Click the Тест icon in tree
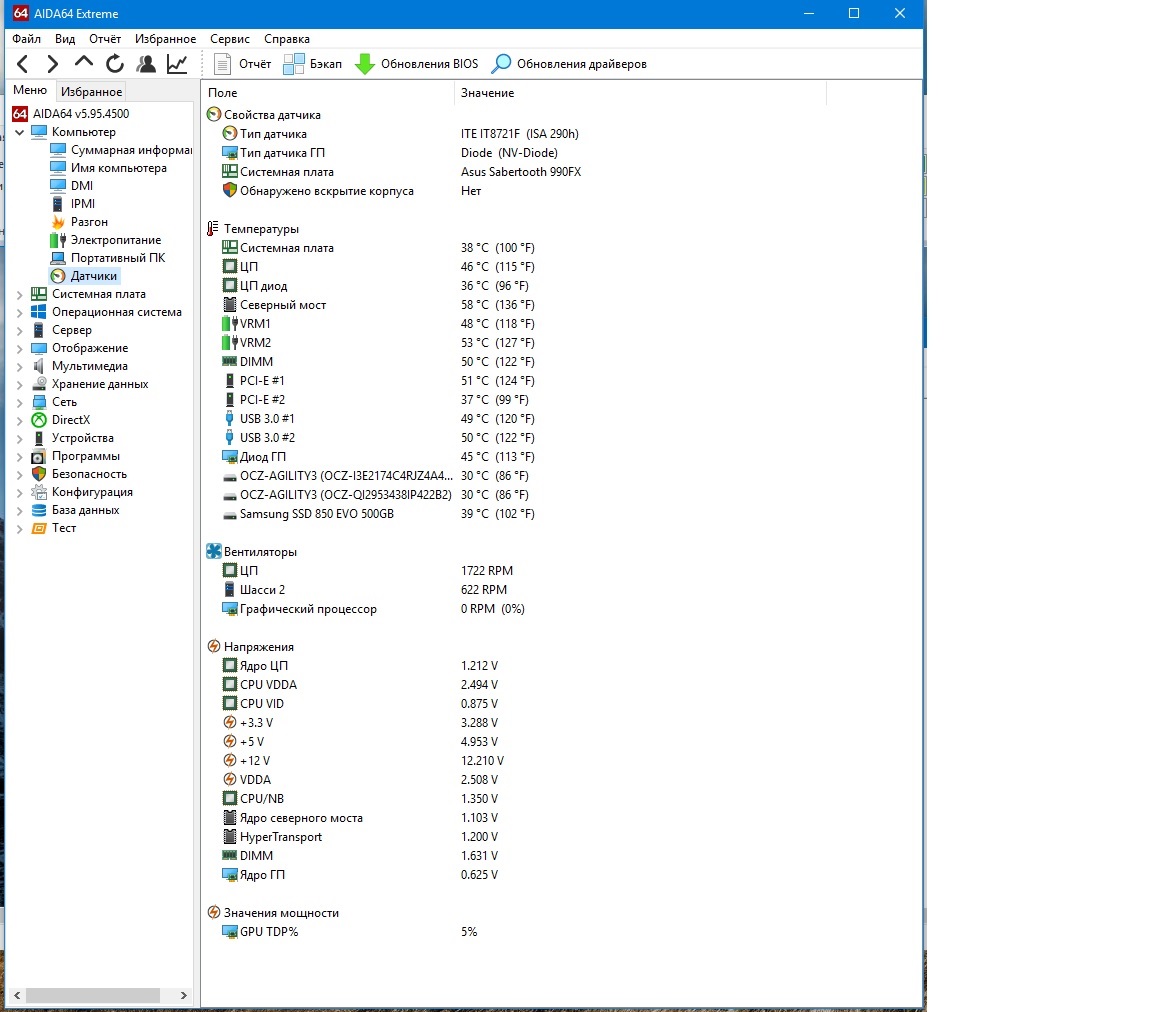 tap(39, 528)
